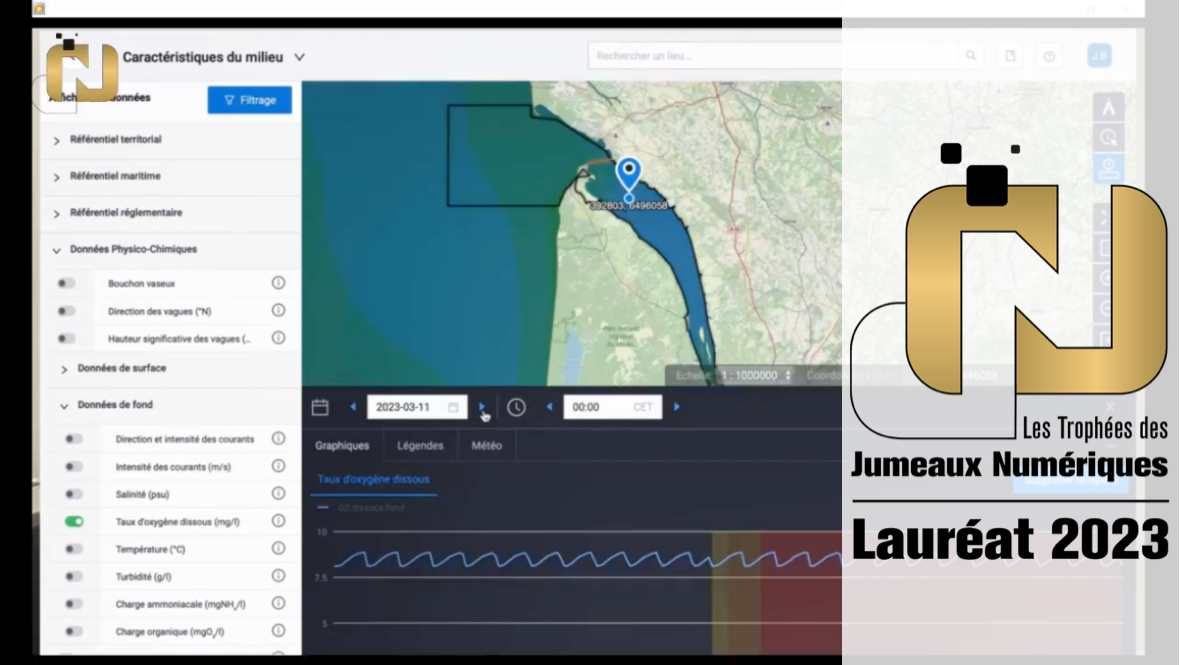Open Caractéristiques du milieu dropdown
This screenshot has width=1180, height=665.
(x=299, y=58)
